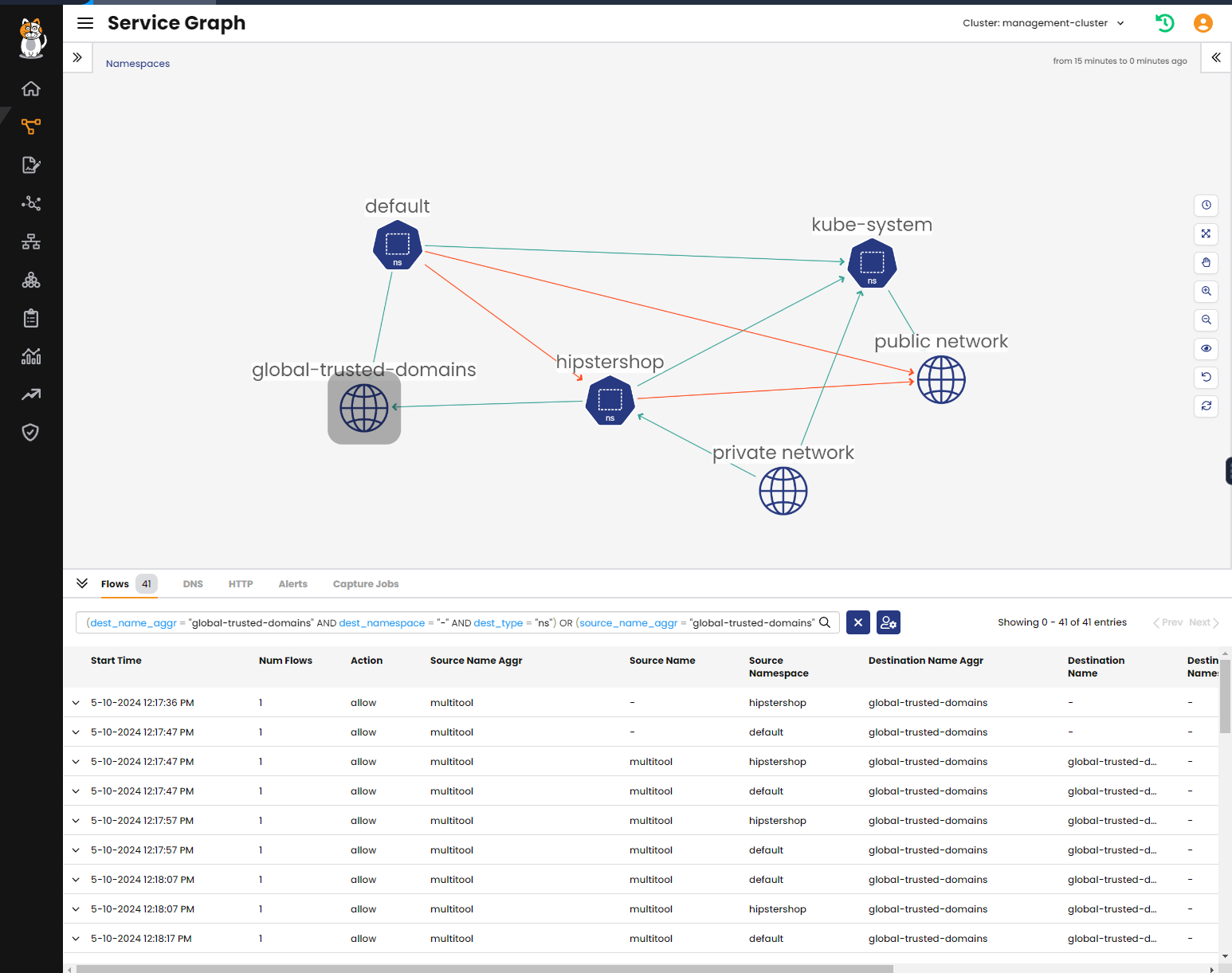Screen dimensions: 1232x973
Task: Switch to the DNS tab
Action: pos(193,583)
